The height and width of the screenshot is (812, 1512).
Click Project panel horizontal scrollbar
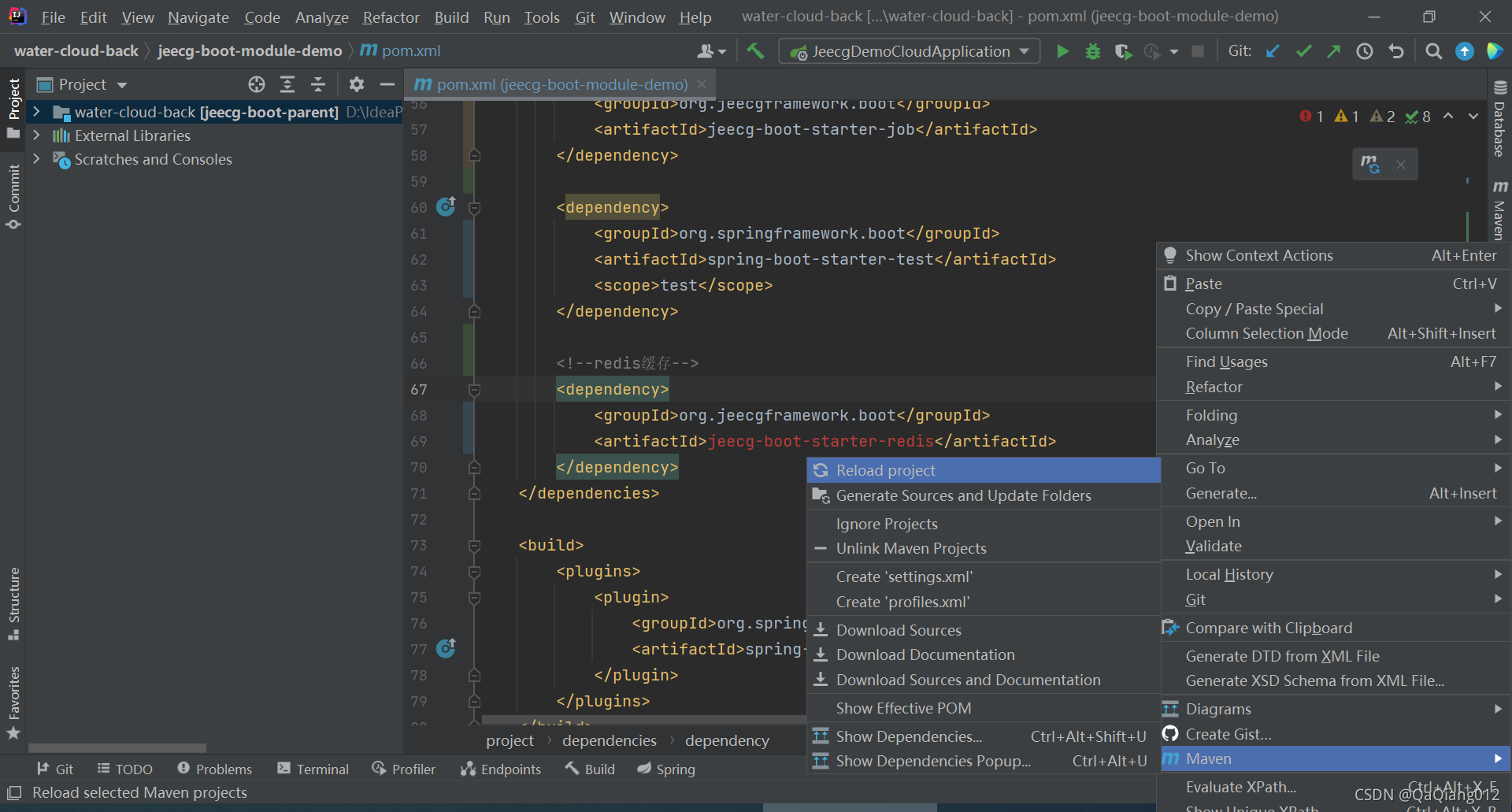[x=117, y=747]
